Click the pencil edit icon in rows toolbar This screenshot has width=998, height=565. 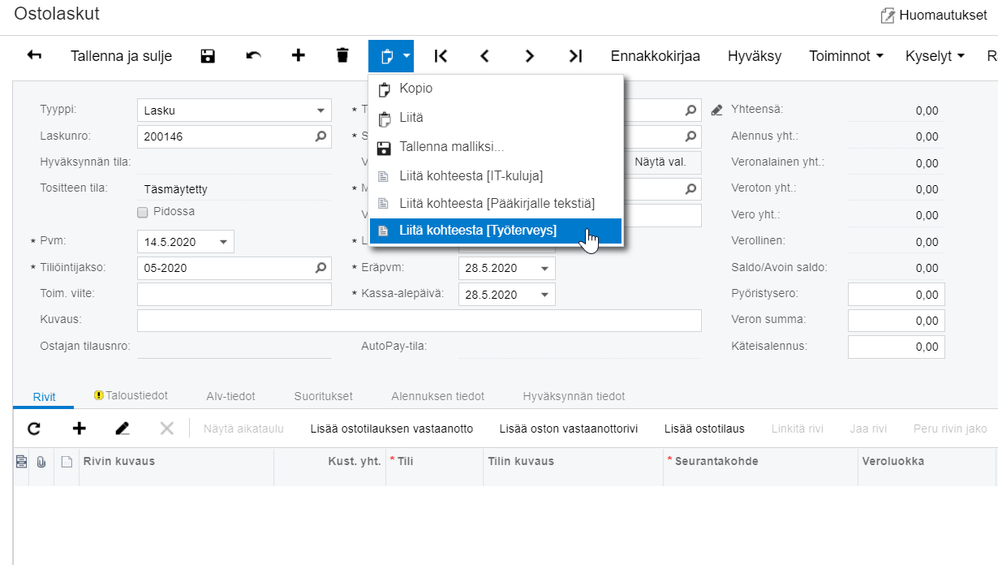pyautogui.click(x=122, y=428)
